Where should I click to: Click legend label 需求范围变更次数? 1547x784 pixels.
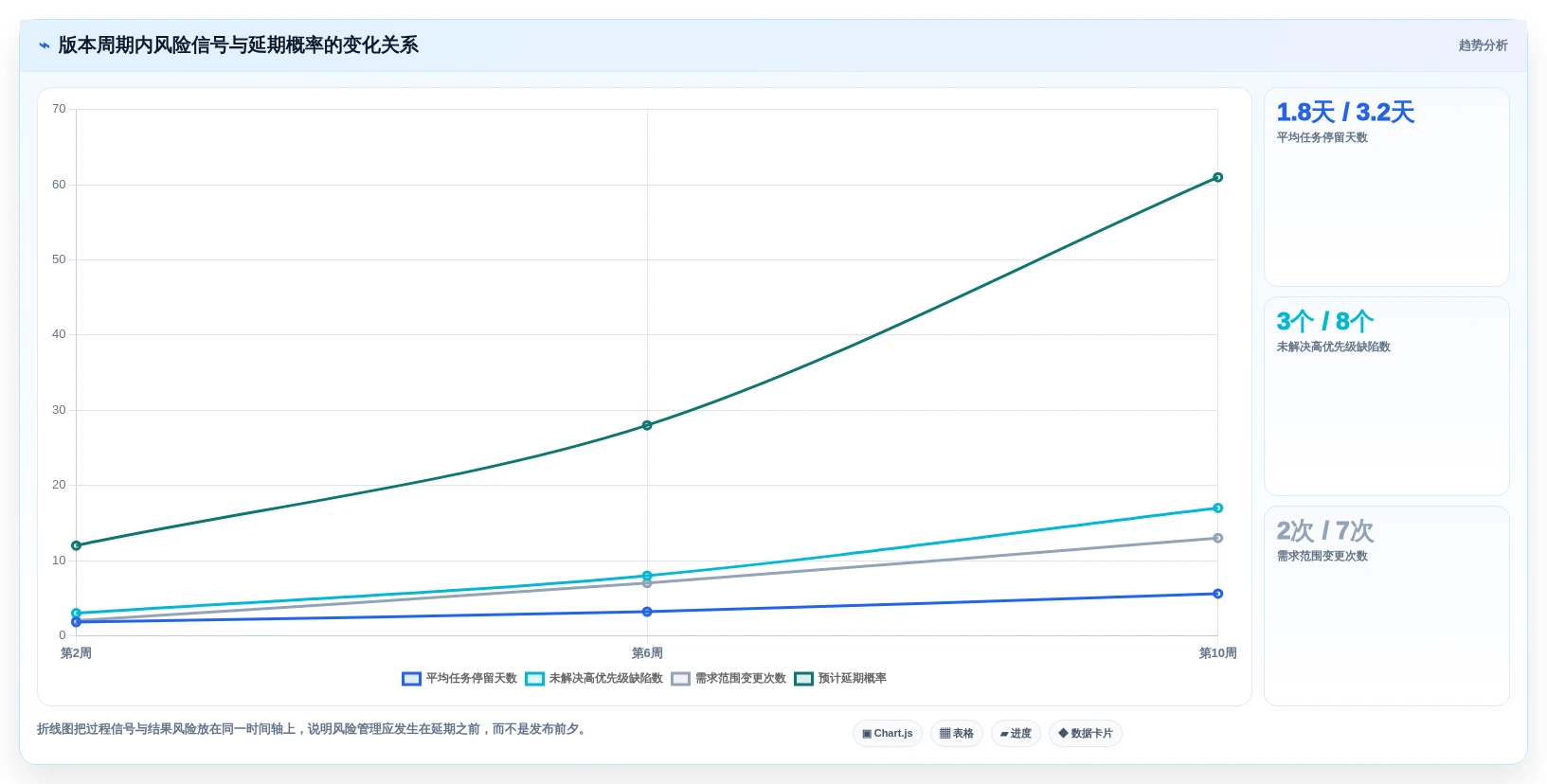pyautogui.click(x=741, y=679)
